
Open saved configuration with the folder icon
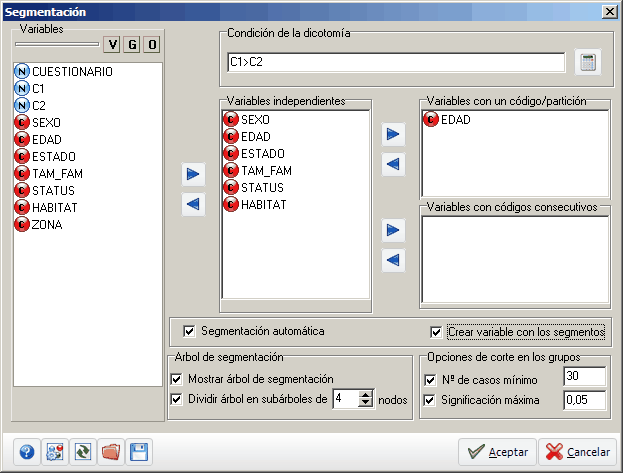111,452
